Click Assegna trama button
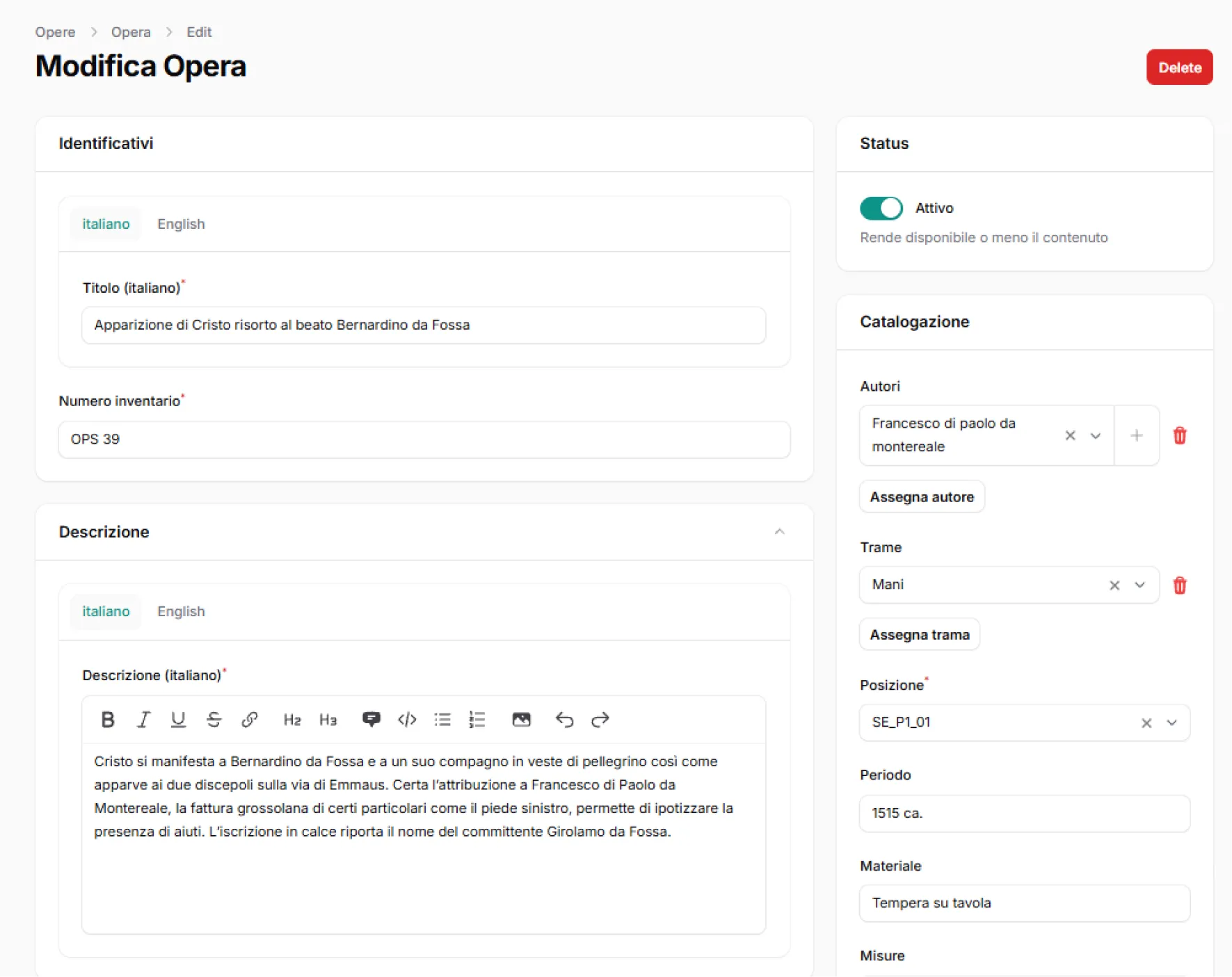The height and width of the screenshot is (977, 1232). click(x=920, y=635)
